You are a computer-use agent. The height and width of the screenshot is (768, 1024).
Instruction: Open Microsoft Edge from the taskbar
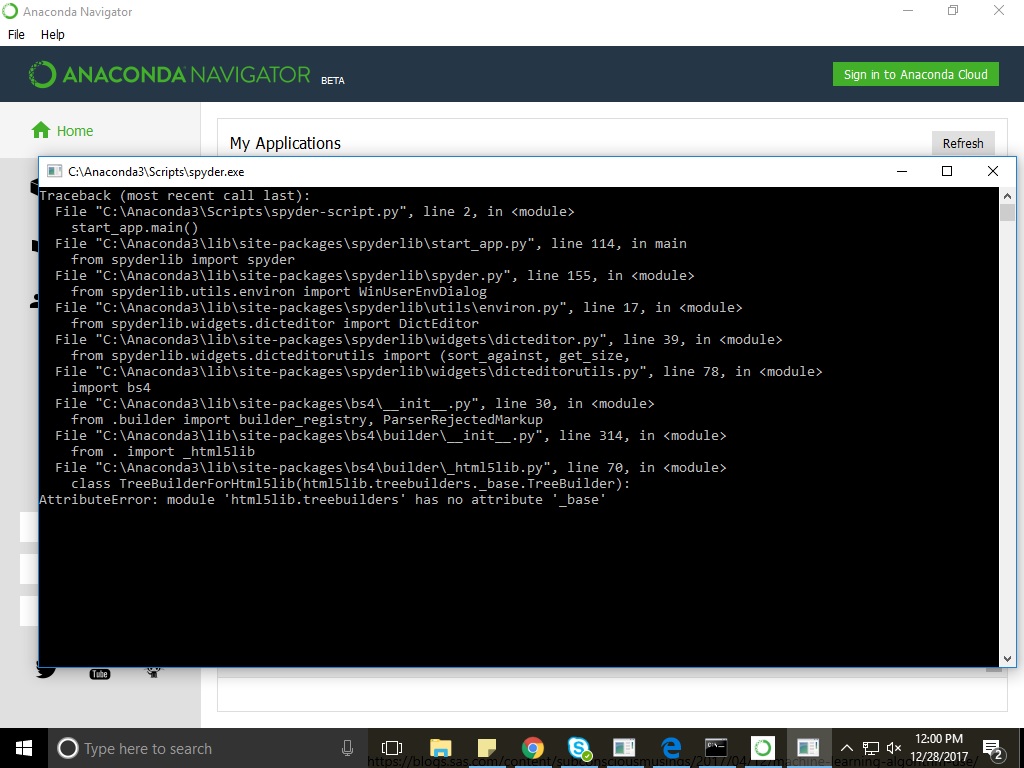670,747
